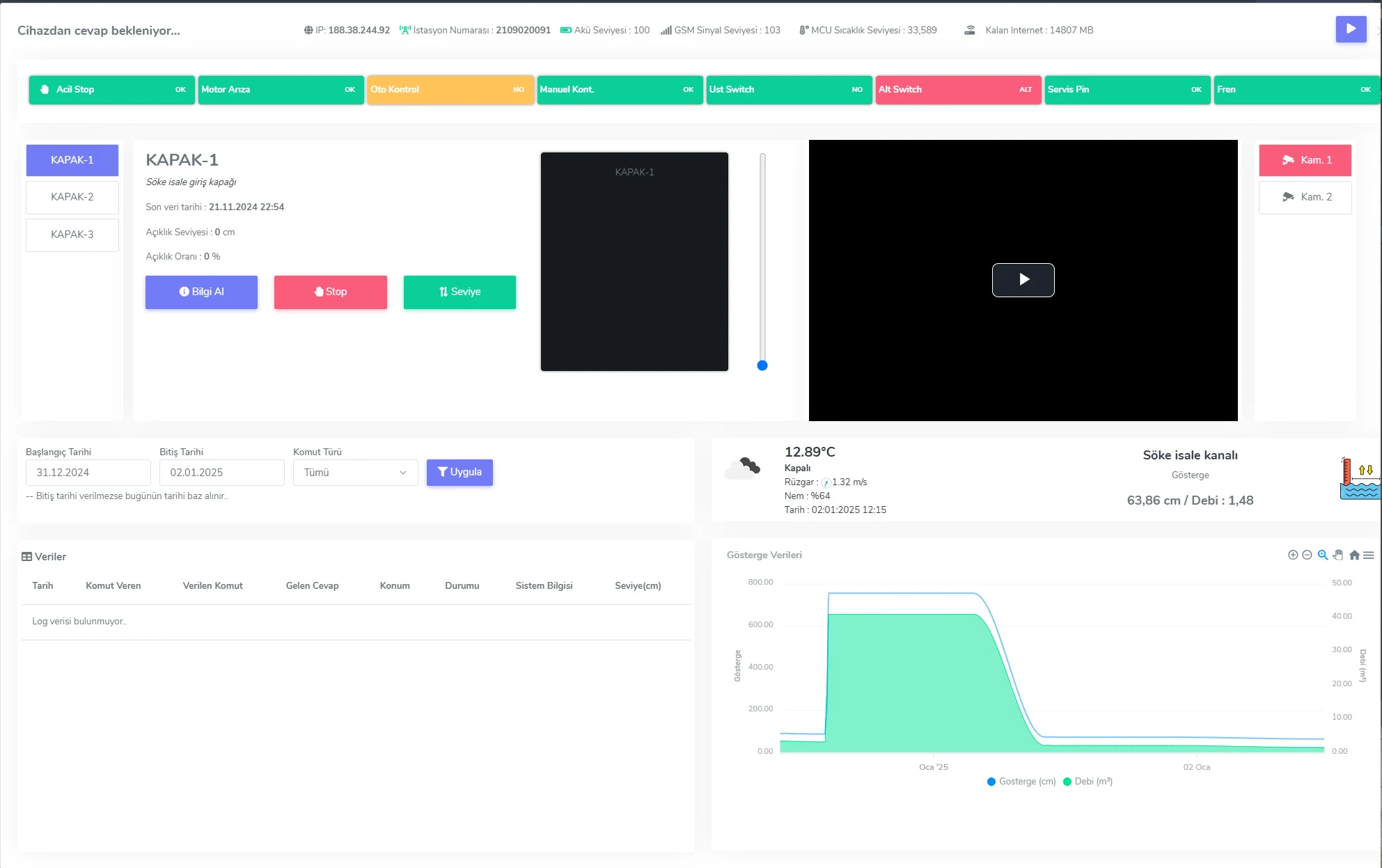The height and width of the screenshot is (868, 1382).
Task: Click the red Stop button
Action: click(330, 292)
